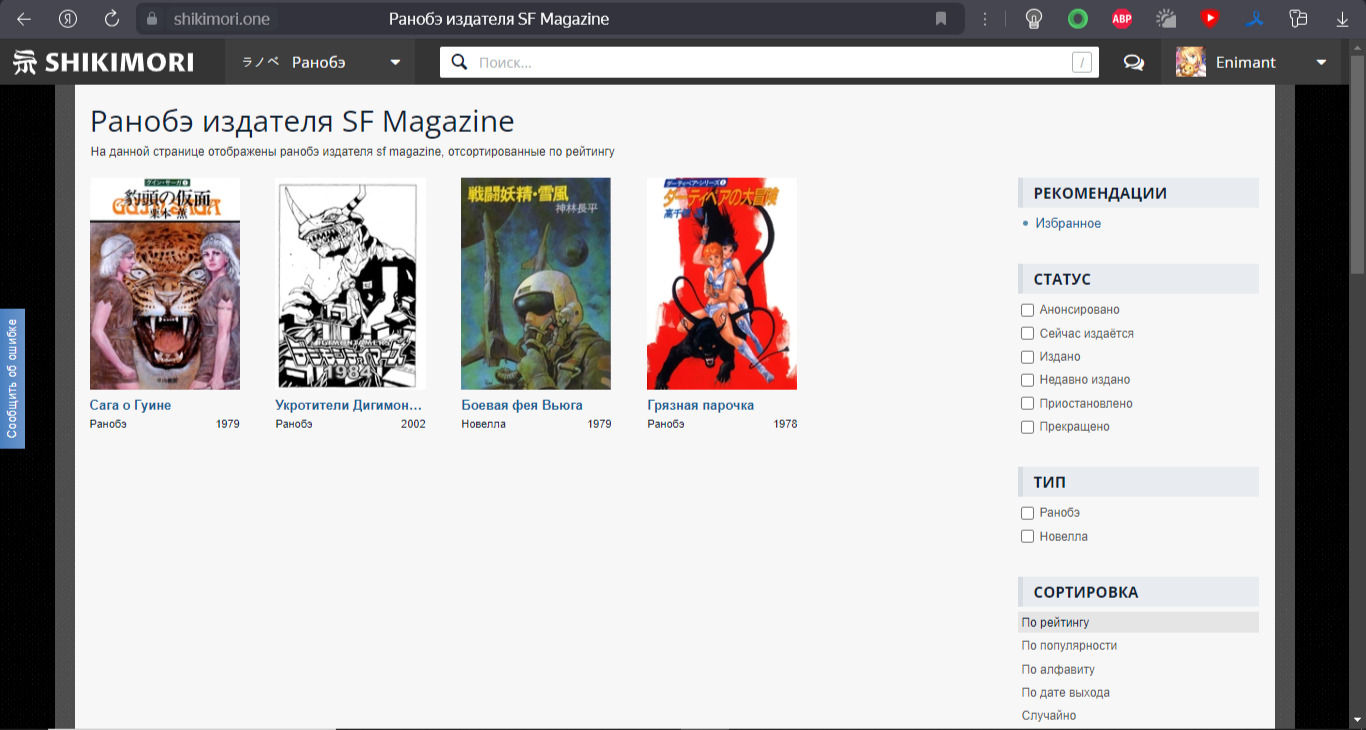Screen dimensions: 1366x730
Task: Check the Издано status filter
Action: tap(1027, 357)
